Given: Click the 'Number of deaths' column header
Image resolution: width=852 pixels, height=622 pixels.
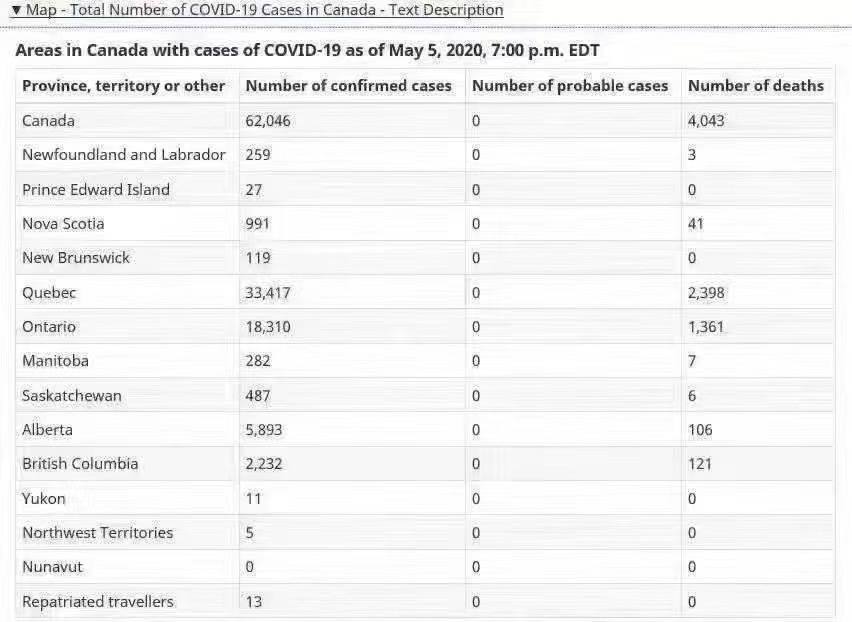Looking at the screenshot, I should 756,86.
